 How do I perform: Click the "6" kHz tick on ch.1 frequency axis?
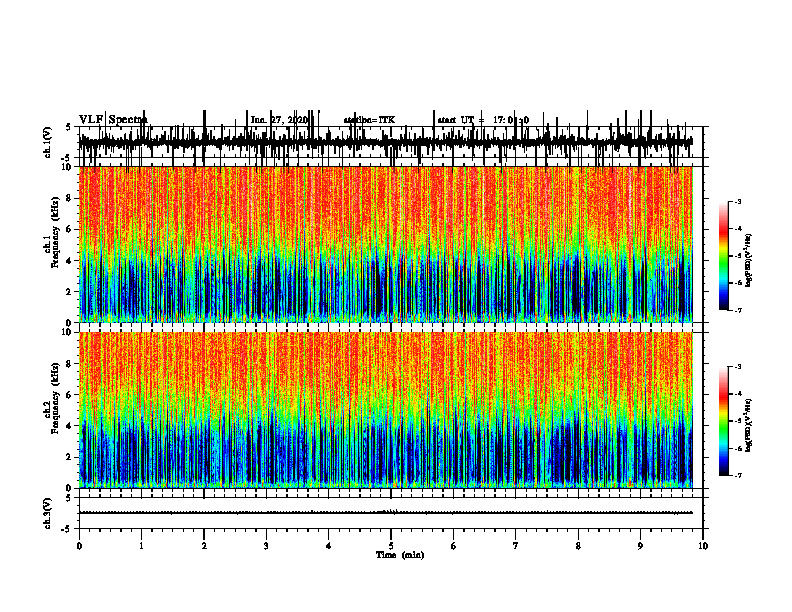(70, 230)
